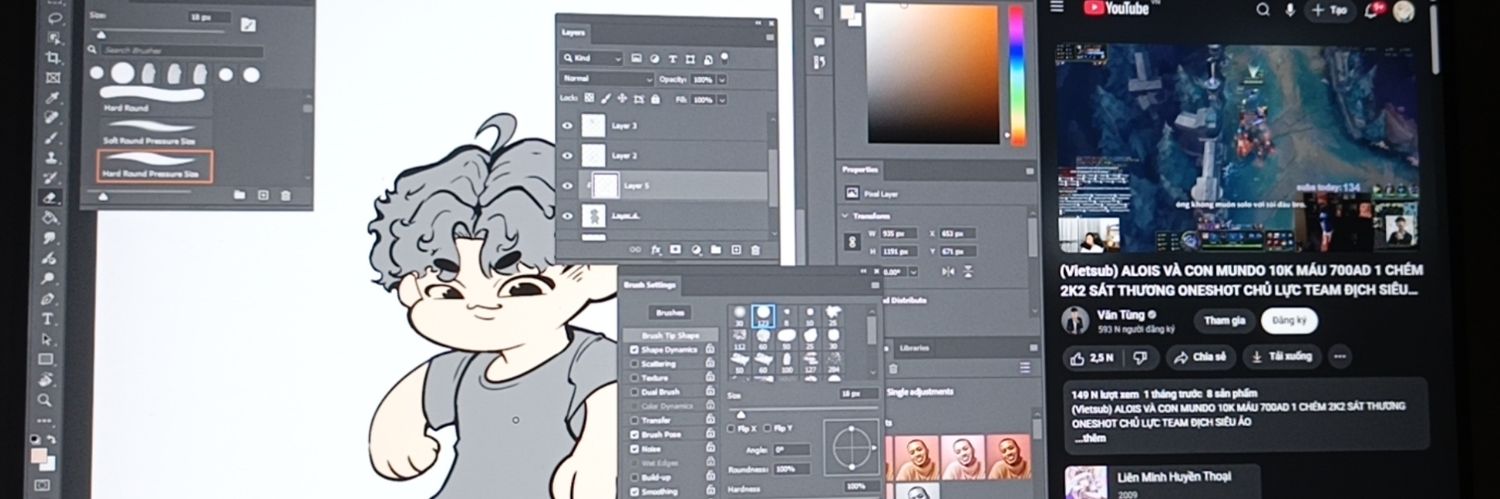Click the Tải xuống download button
The height and width of the screenshot is (499, 1500).
[1281, 356]
